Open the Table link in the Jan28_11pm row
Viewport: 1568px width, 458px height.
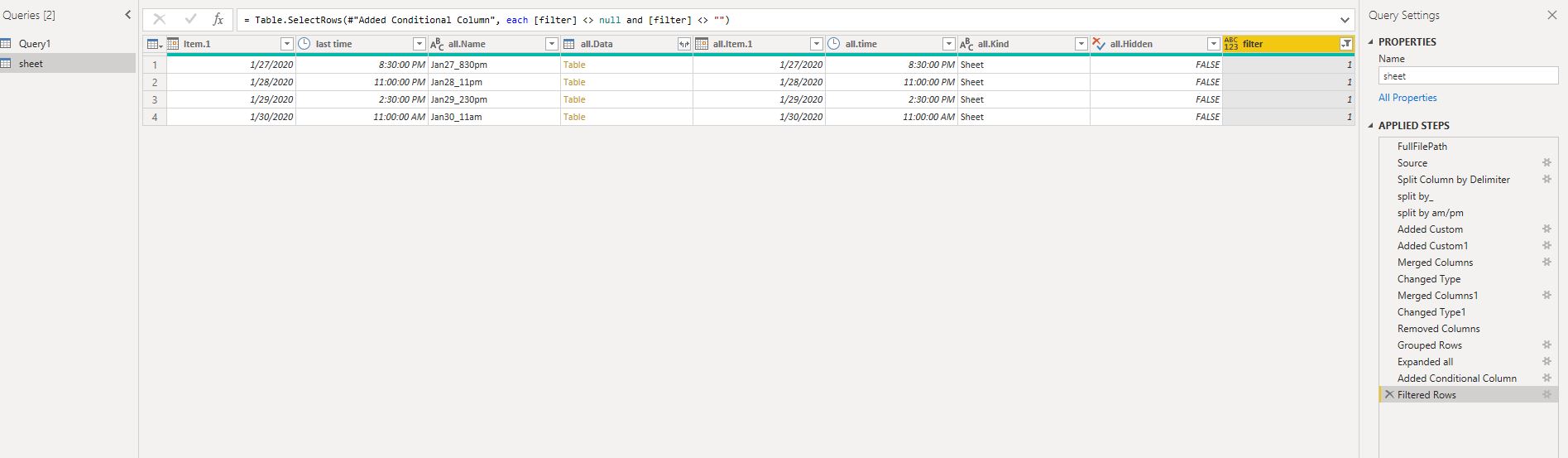click(574, 82)
